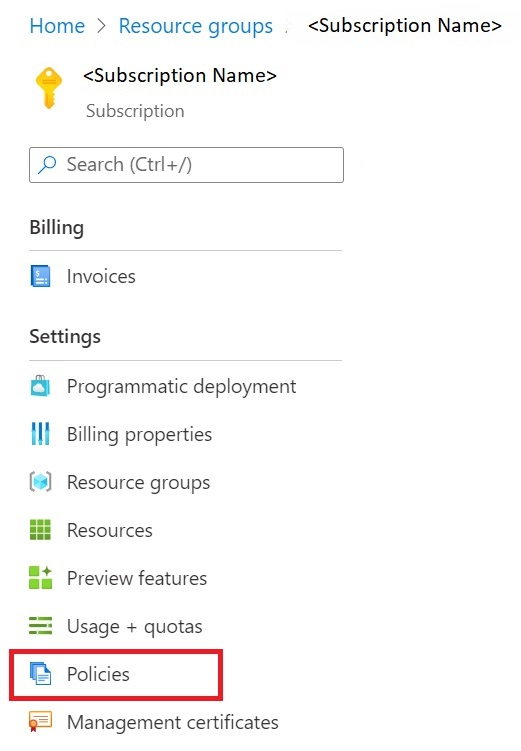
Task: Click the <Subscription Name> breadcrumb
Action: (x=405, y=25)
